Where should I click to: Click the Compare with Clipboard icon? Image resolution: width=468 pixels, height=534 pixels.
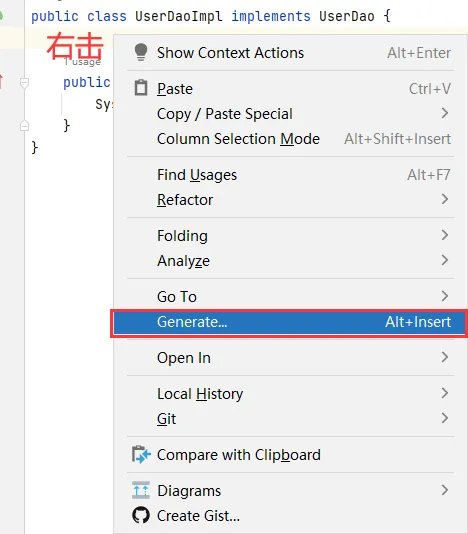pyautogui.click(x=141, y=455)
